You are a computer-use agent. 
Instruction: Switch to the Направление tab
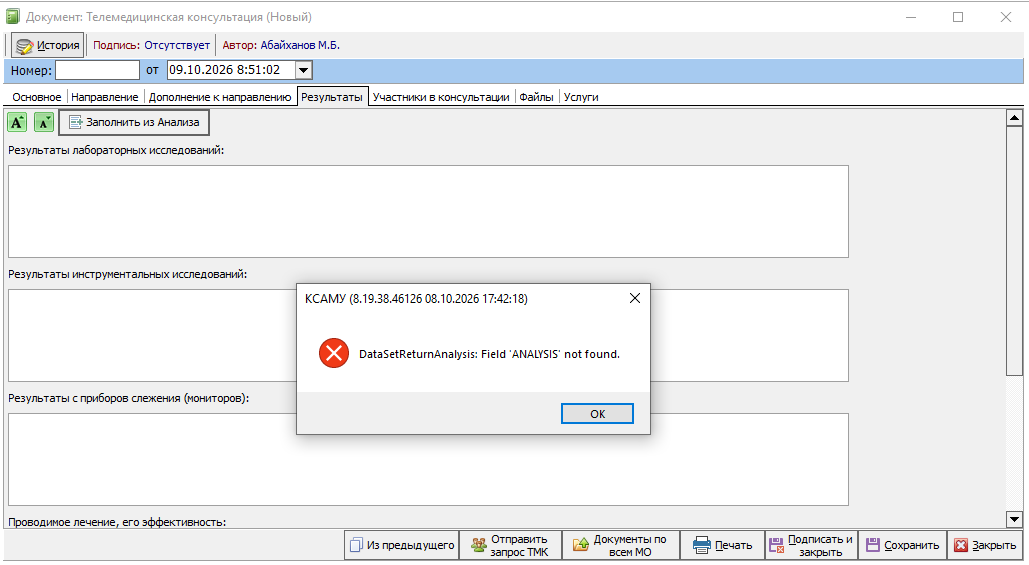click(x=105, y=97)
